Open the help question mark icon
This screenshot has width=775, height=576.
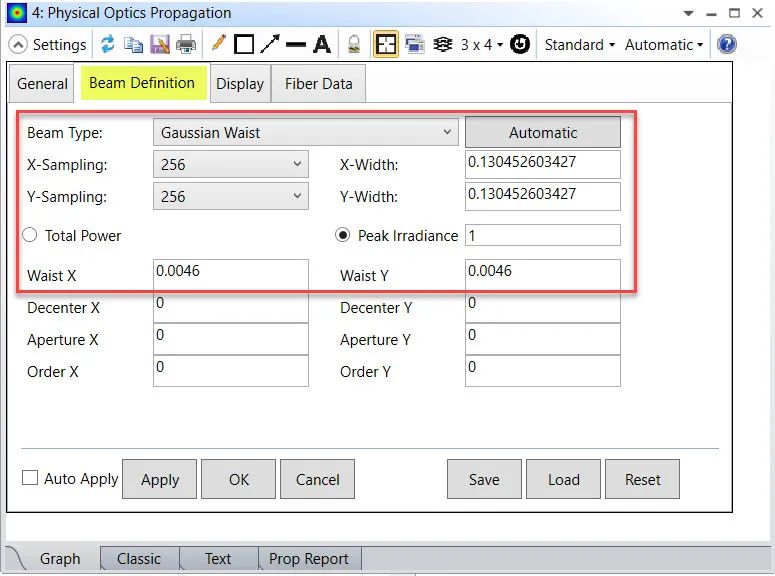pos(727,45)
